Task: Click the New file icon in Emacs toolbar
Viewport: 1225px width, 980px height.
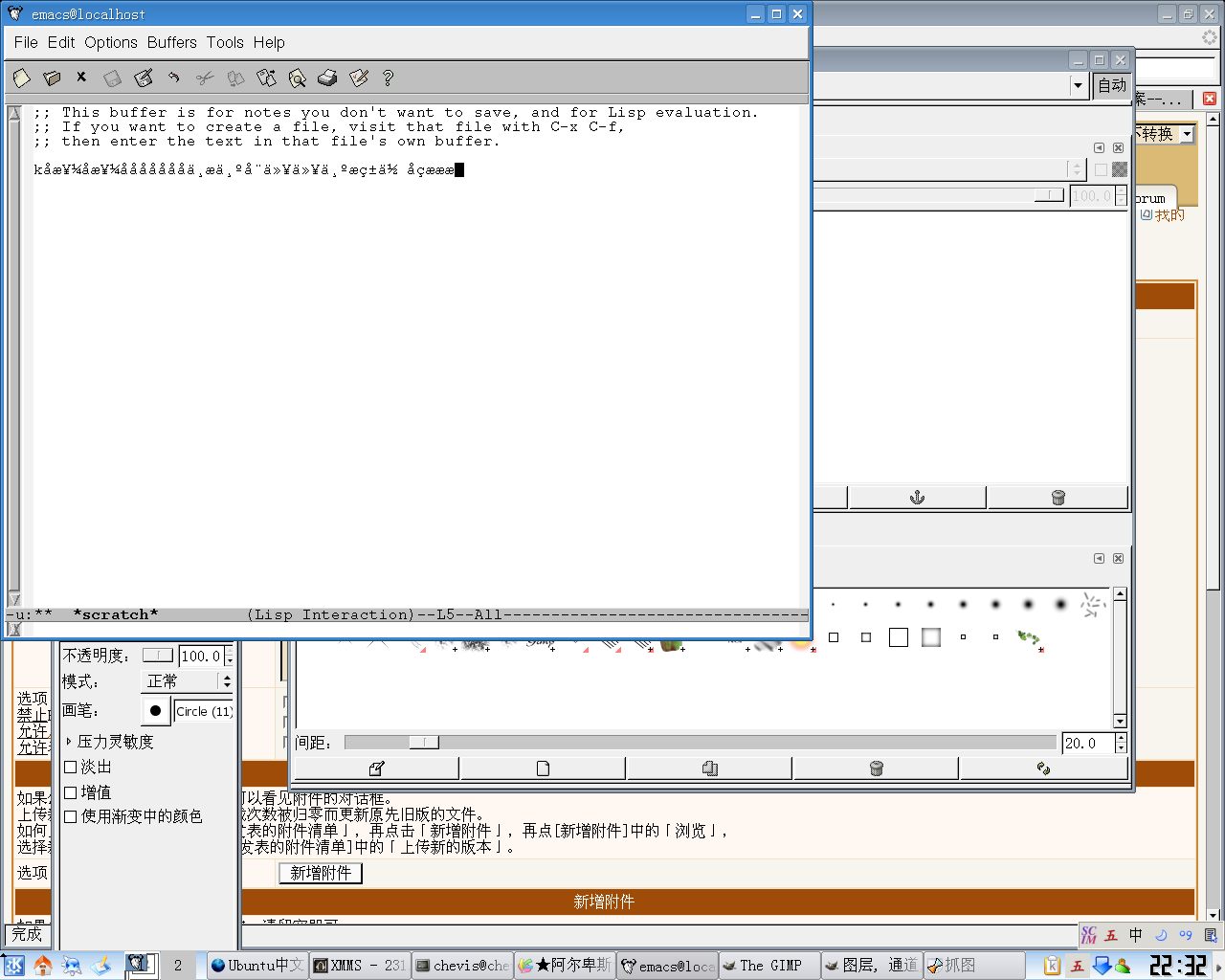Action: click(22, 78)
